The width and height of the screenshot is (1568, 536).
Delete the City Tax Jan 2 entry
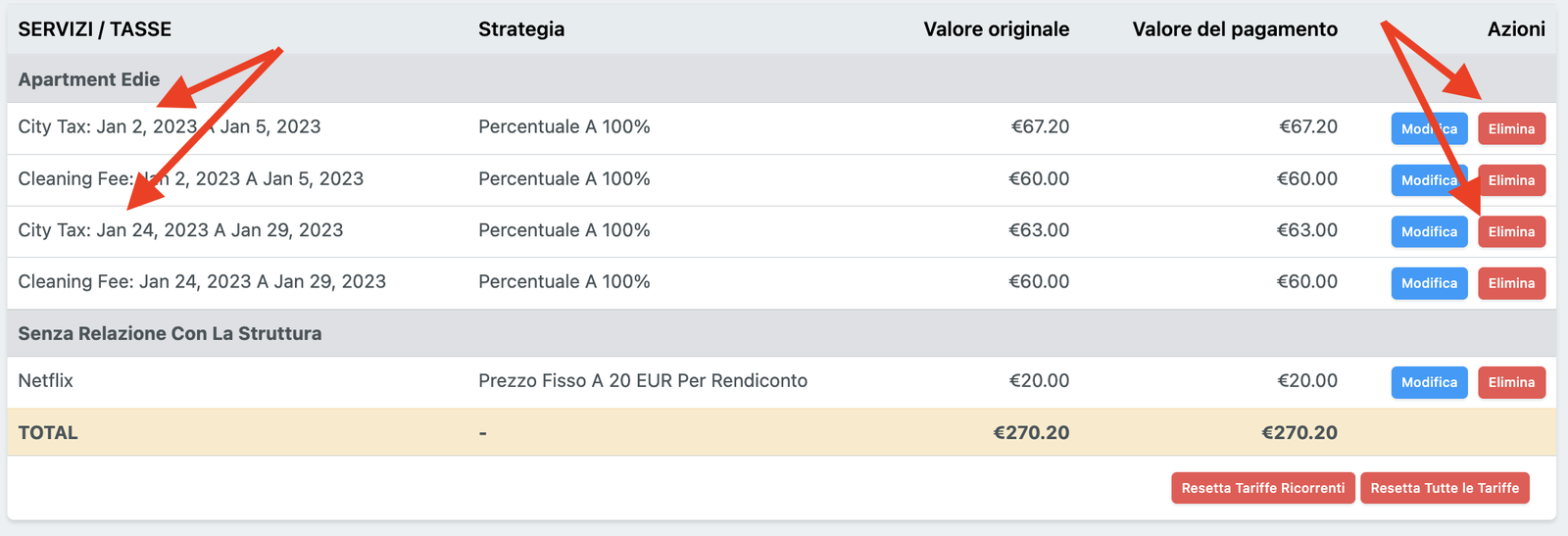(x=1511, y=128)
